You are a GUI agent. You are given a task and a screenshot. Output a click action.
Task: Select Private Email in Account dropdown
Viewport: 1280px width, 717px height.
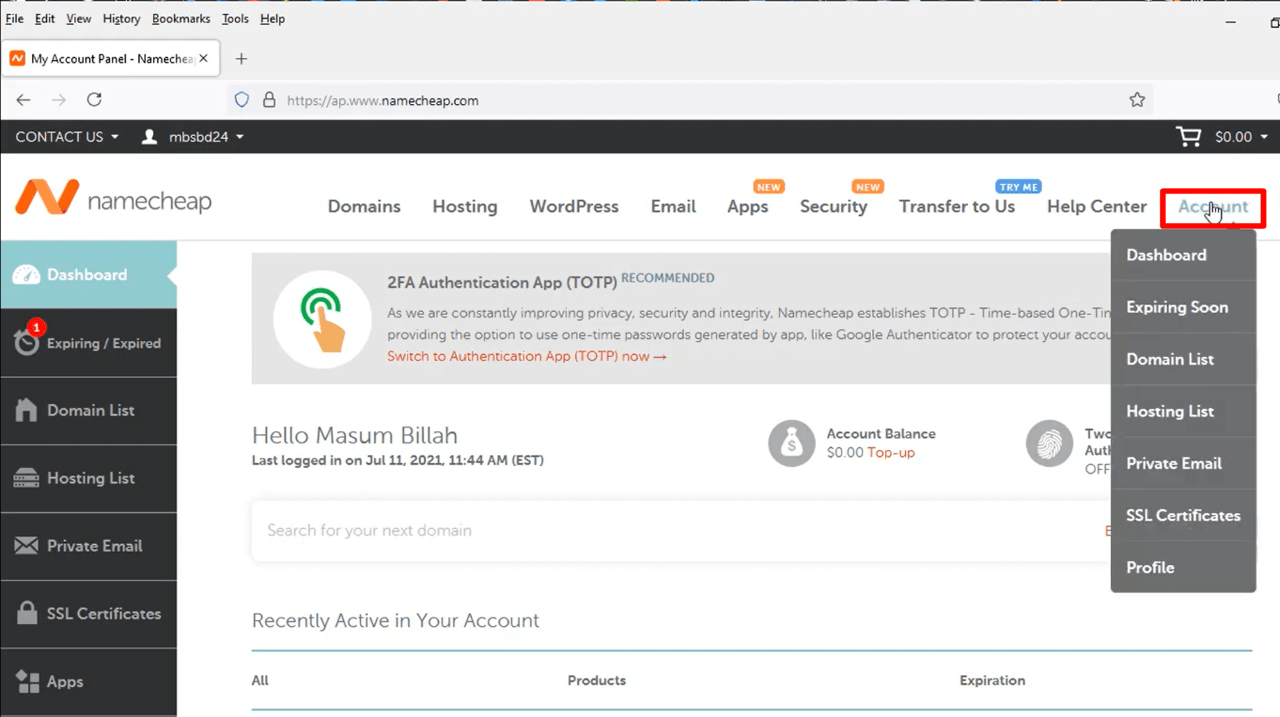point(1183,463)
